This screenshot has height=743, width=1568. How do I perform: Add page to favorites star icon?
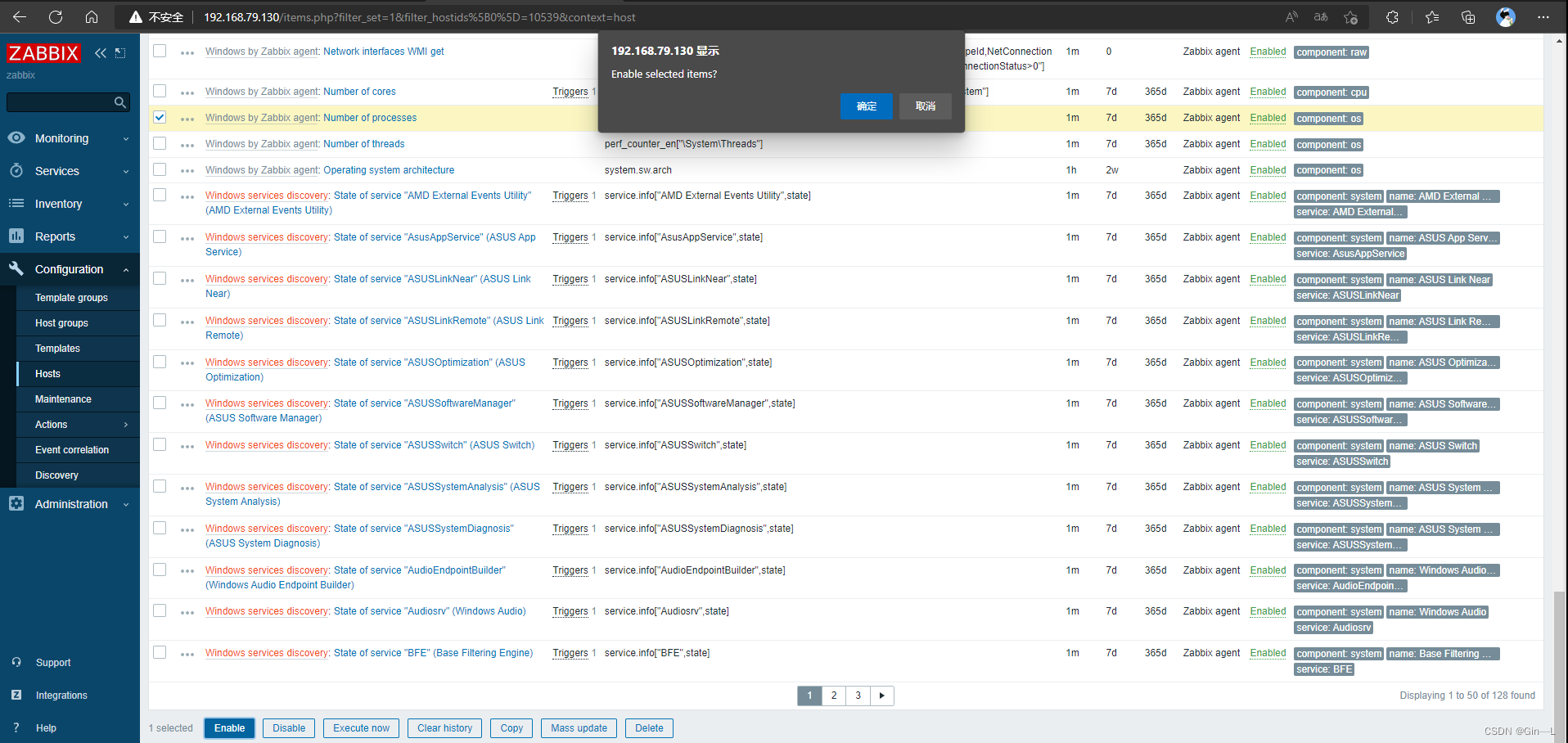1351,17
